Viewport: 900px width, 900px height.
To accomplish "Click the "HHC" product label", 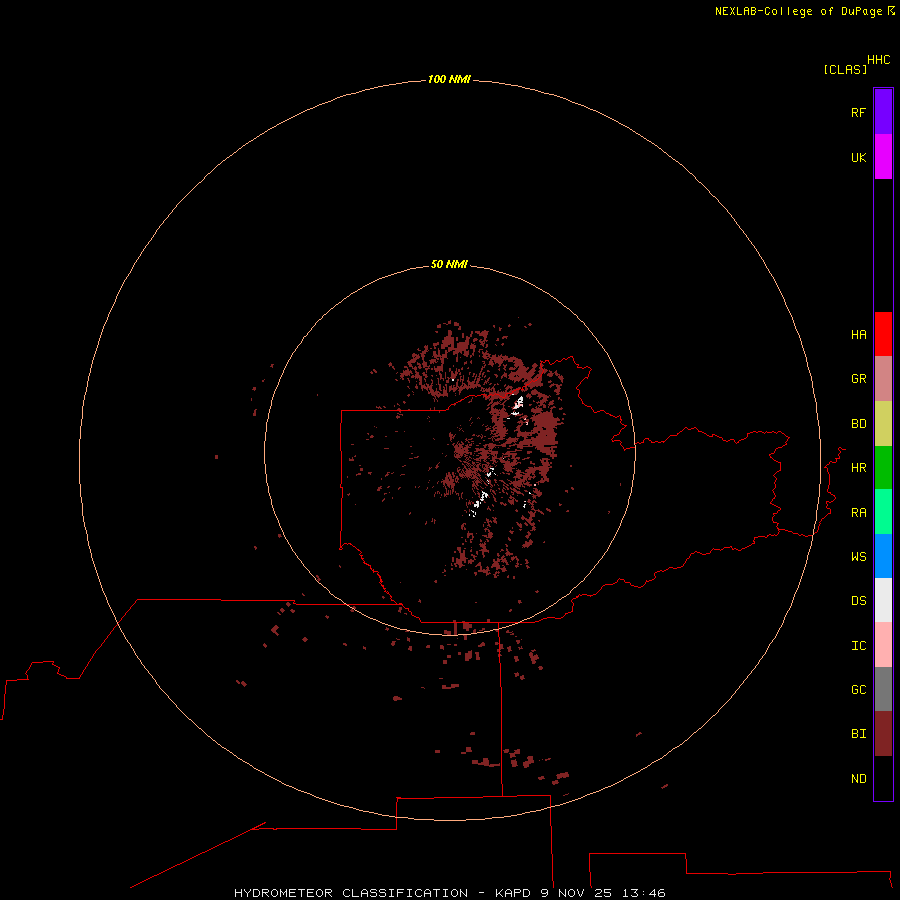I will [x=879, y=60].
